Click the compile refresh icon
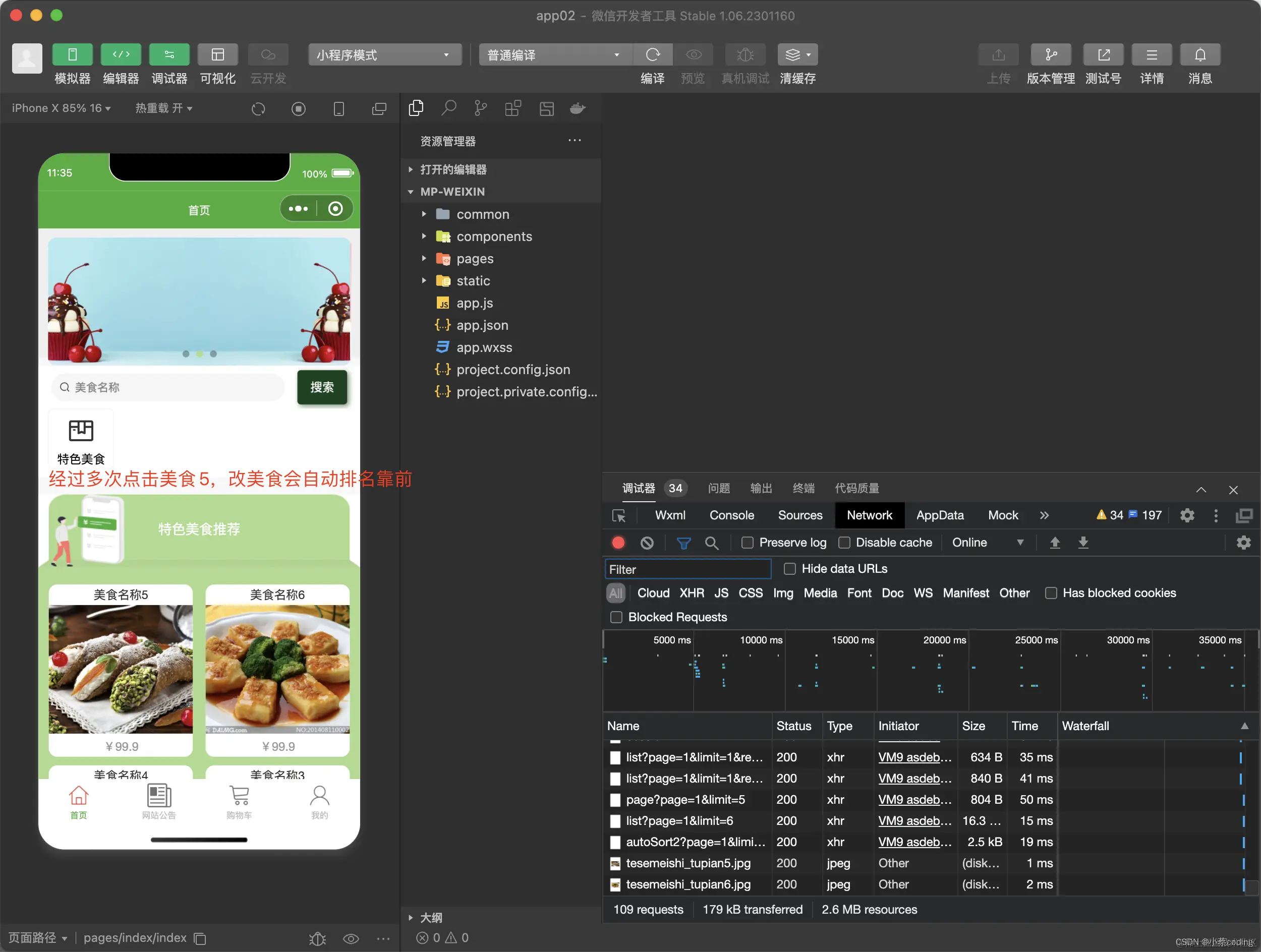 pyautogui.click(x=652, y=54)
